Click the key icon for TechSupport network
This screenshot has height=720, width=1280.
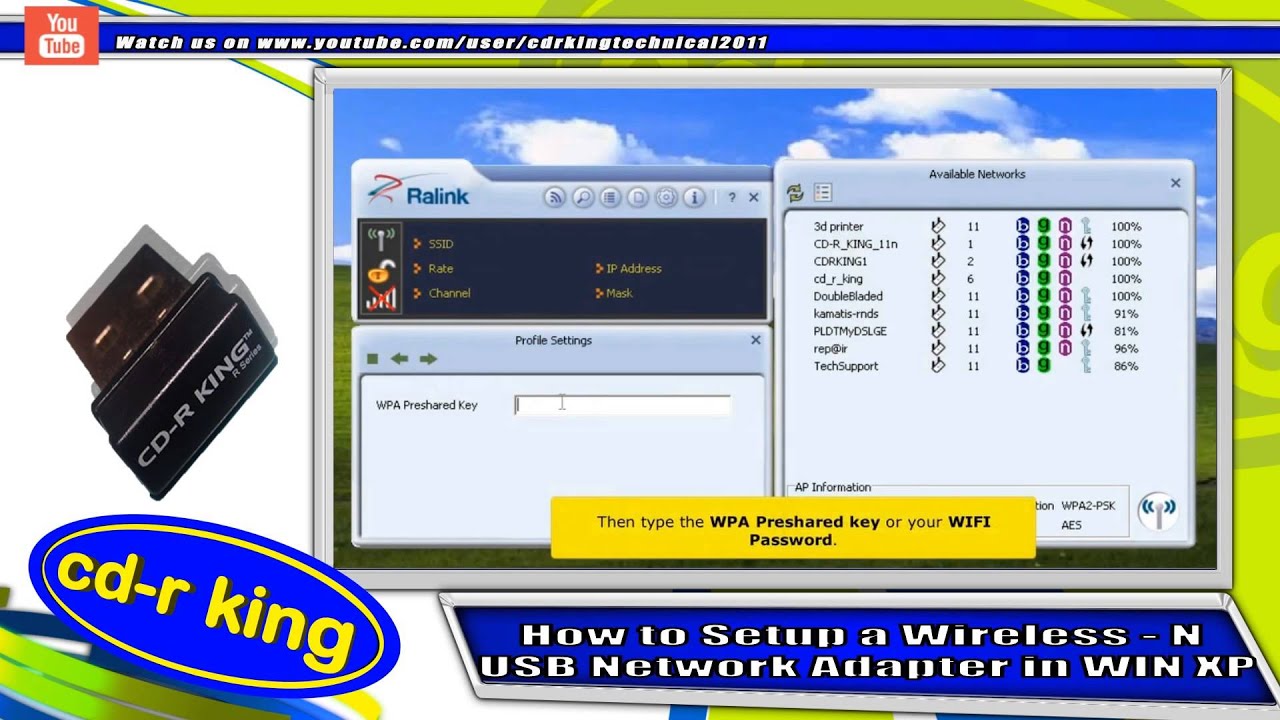[1086, 366]
